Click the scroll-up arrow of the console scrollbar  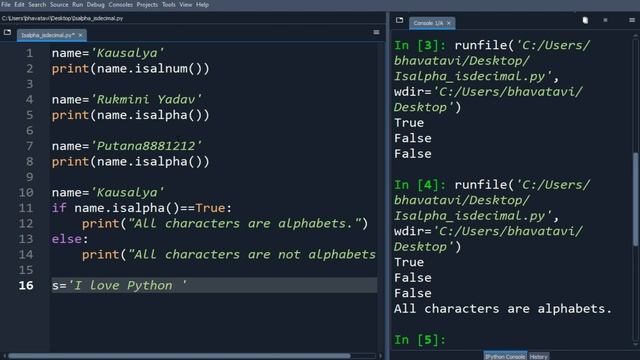(636, 36)
